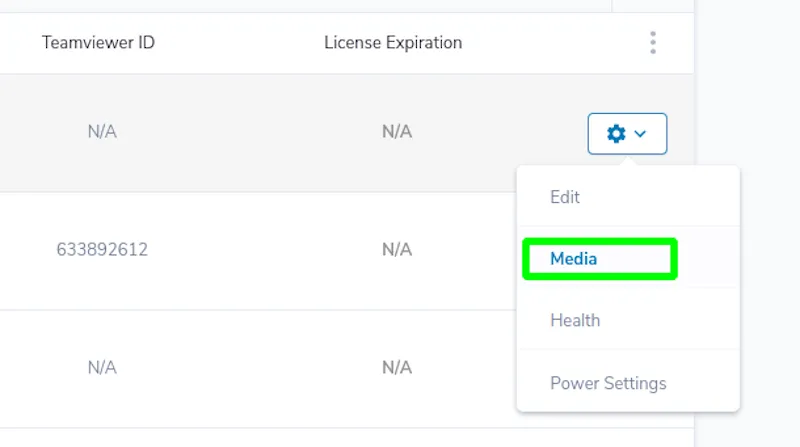The width and height of the screenshot is (800, 447).
Task: Click the divider between Edit and Media
Action: (x=629, y=226)
